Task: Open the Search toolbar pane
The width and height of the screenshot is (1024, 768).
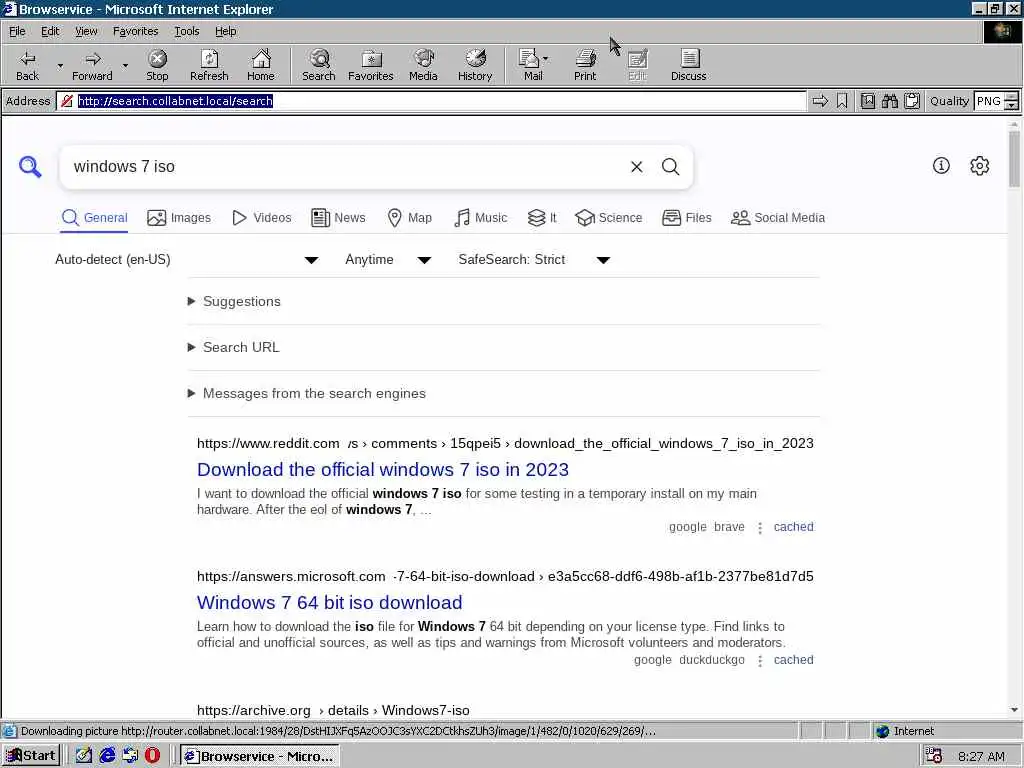Action: coord(319,65)
